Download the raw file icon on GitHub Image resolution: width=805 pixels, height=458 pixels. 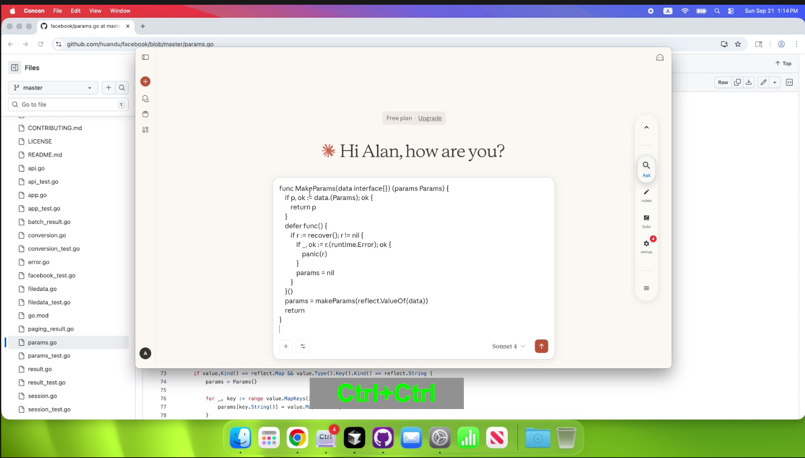[x=749, y=82]
